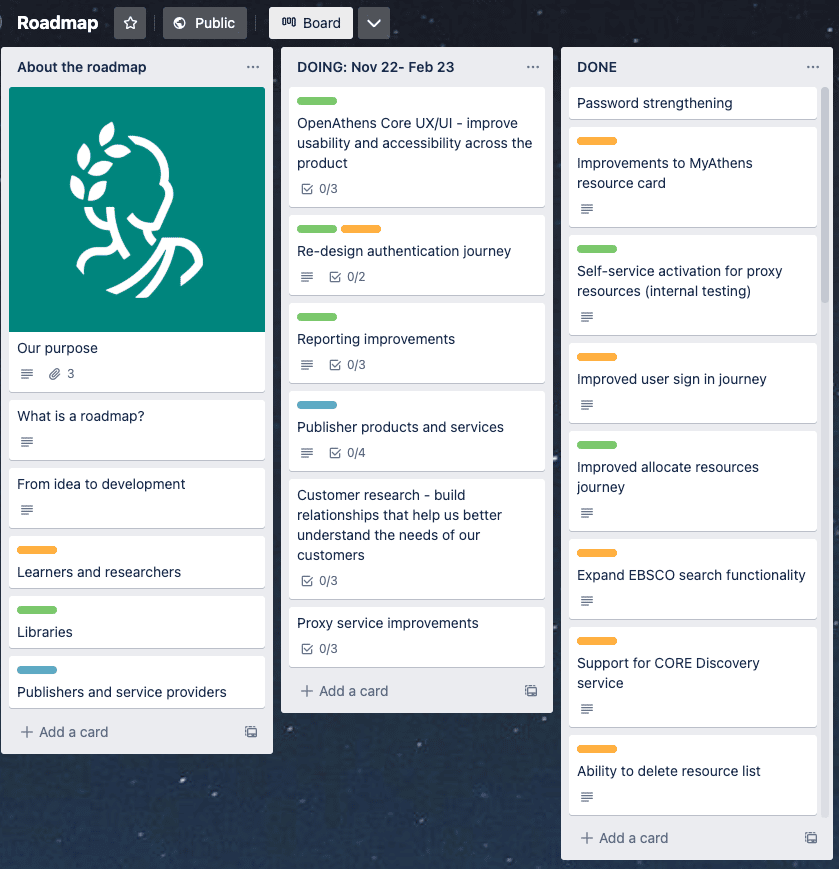Open the DONE list actions menu
This screenshot has height=869, width=839.
pos(812,67)
